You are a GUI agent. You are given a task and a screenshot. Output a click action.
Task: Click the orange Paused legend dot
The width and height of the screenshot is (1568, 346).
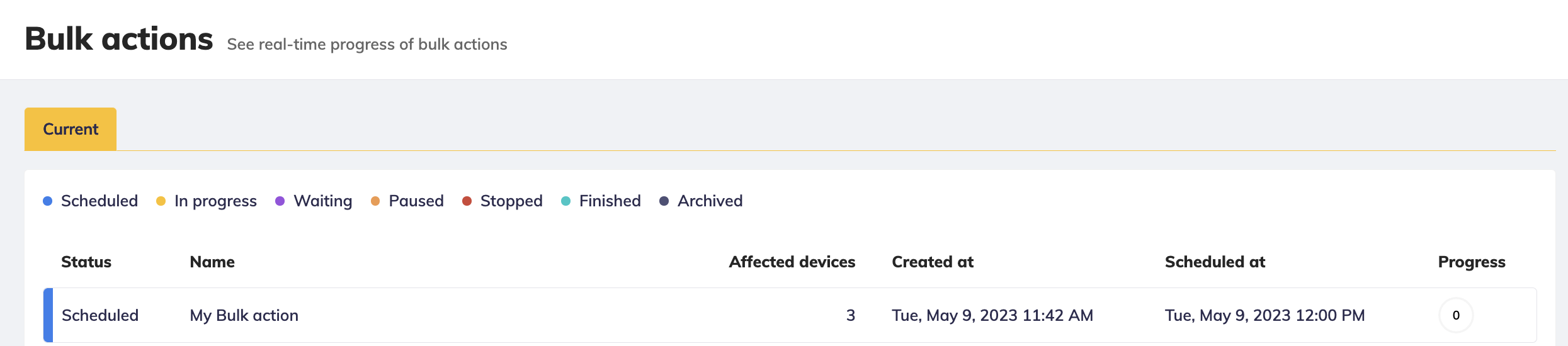tap(375, 201)
